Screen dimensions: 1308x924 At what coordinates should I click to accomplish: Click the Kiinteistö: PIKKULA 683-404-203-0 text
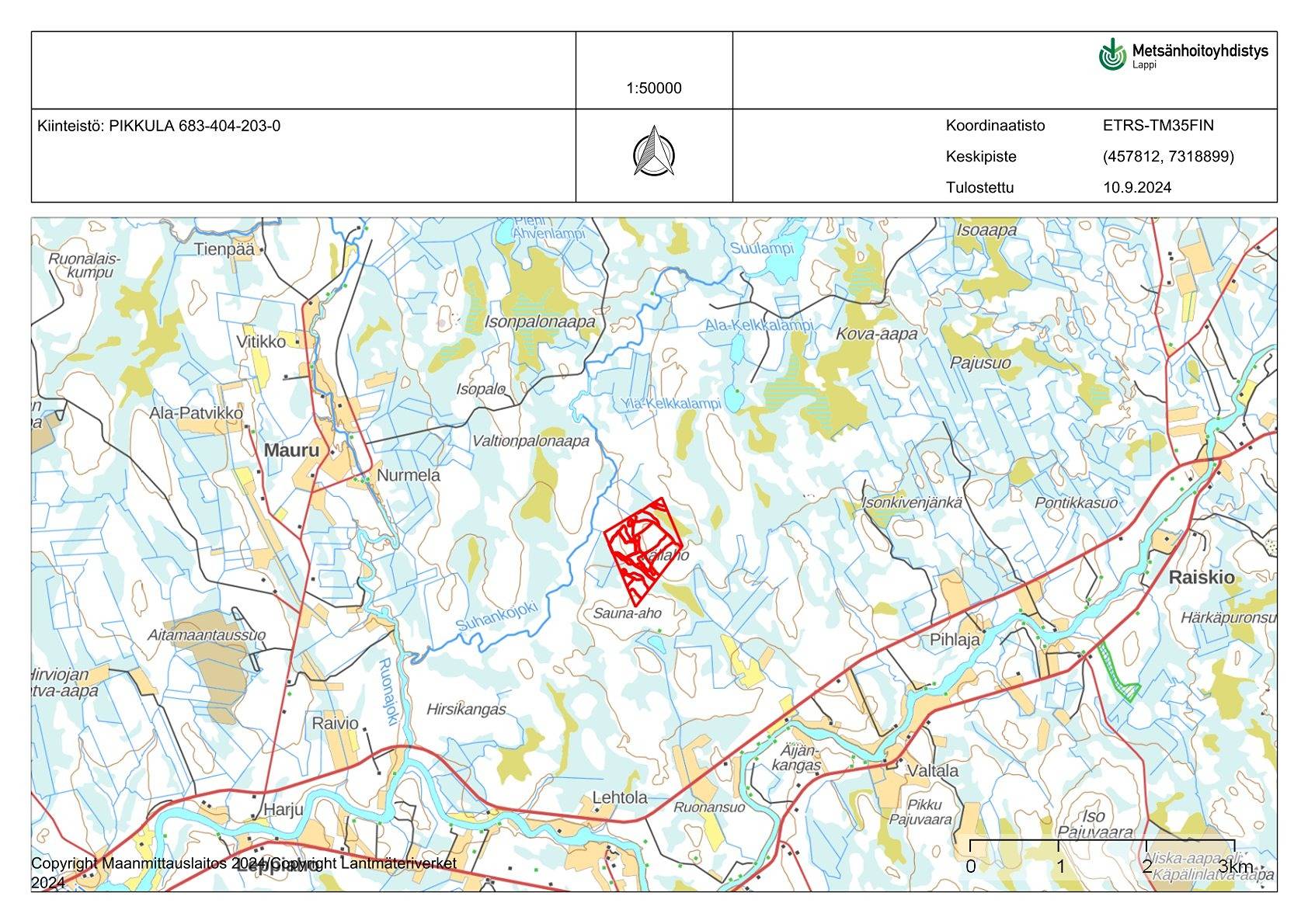coord(158,126)
